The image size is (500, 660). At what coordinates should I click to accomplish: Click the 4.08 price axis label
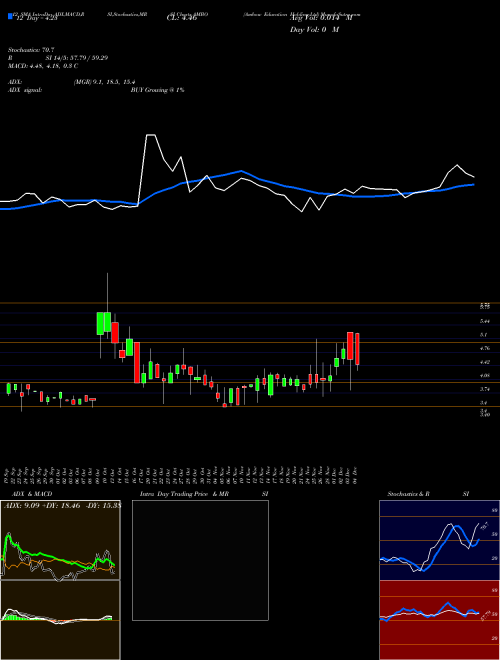point(485,375)
